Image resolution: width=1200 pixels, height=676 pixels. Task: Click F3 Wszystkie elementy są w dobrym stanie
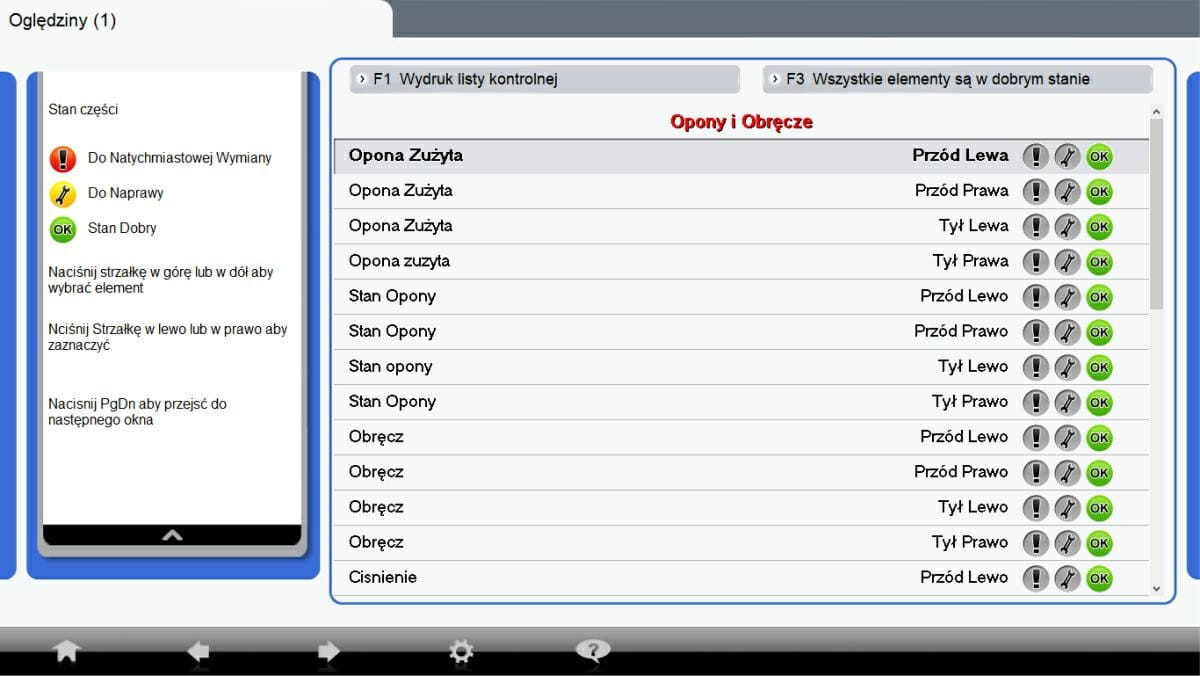click(x=957, y=79)
